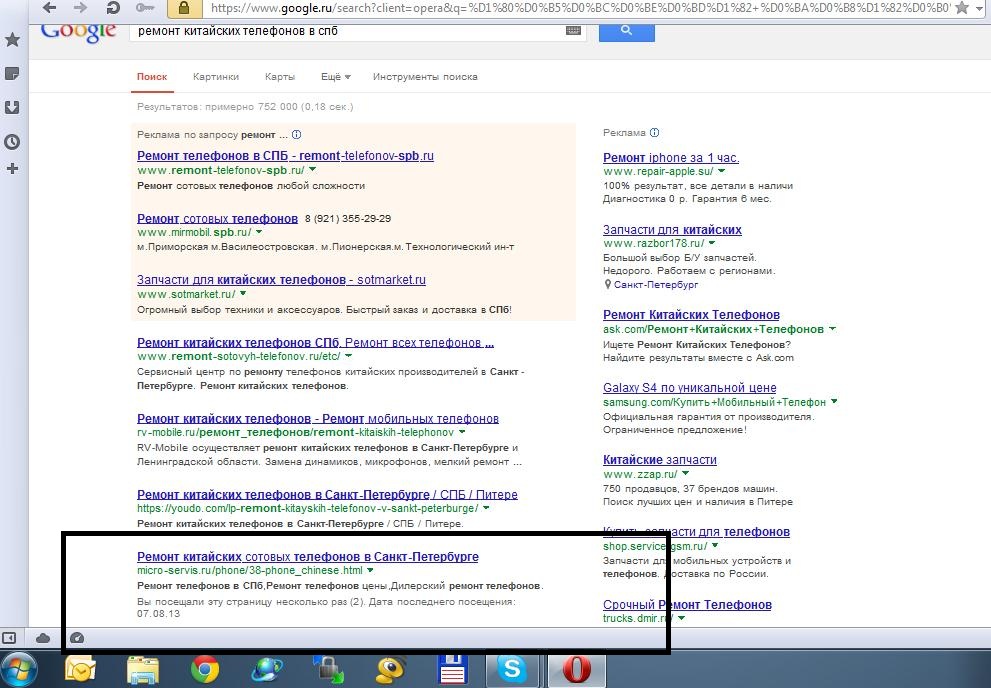Open Запчасти для китайских телефонов sotmarket link
Image resolution: width=991 pixels, height=688 pixels.
281,280
